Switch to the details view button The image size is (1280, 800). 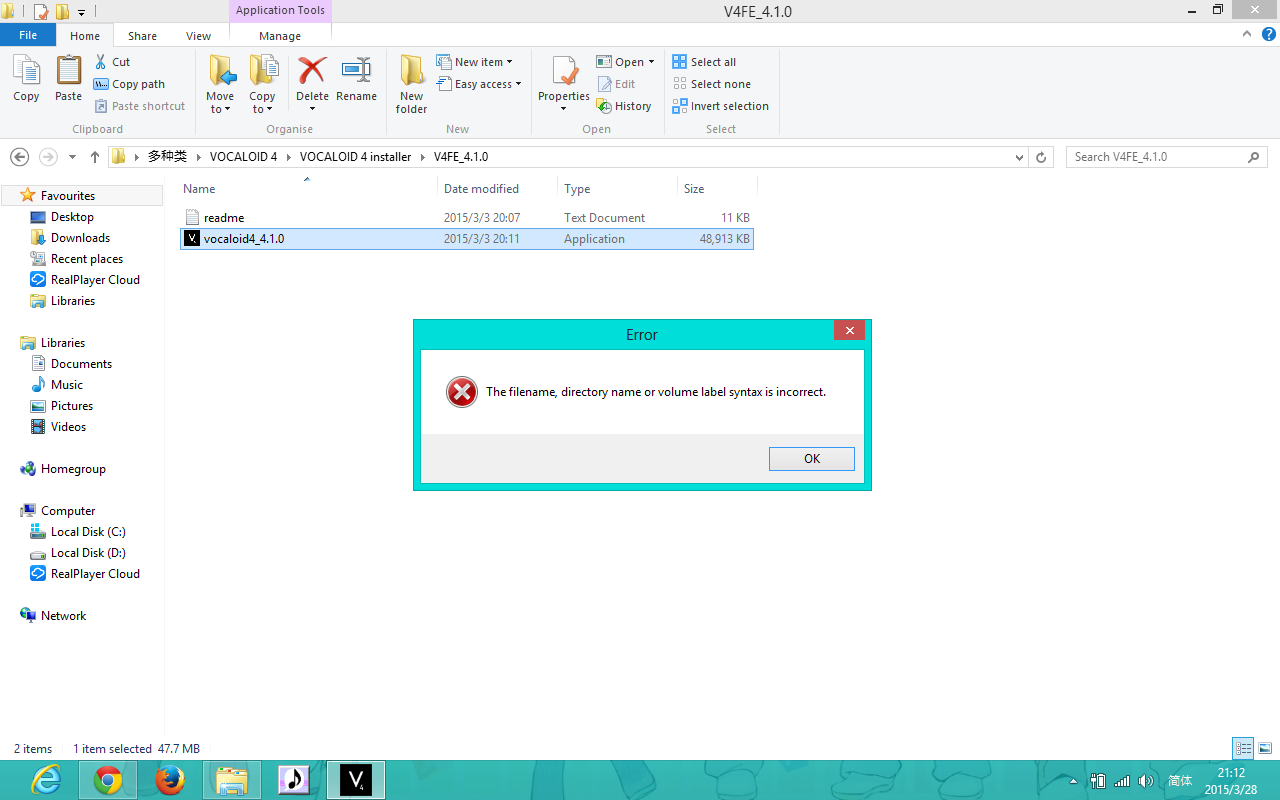pos(1243,748)
